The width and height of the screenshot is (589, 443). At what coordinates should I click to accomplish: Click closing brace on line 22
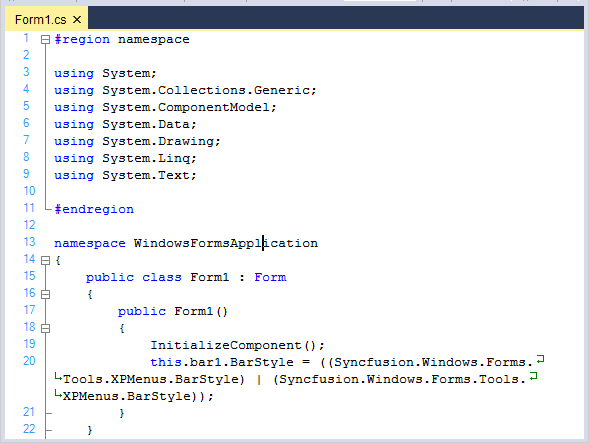pos(90,431)
